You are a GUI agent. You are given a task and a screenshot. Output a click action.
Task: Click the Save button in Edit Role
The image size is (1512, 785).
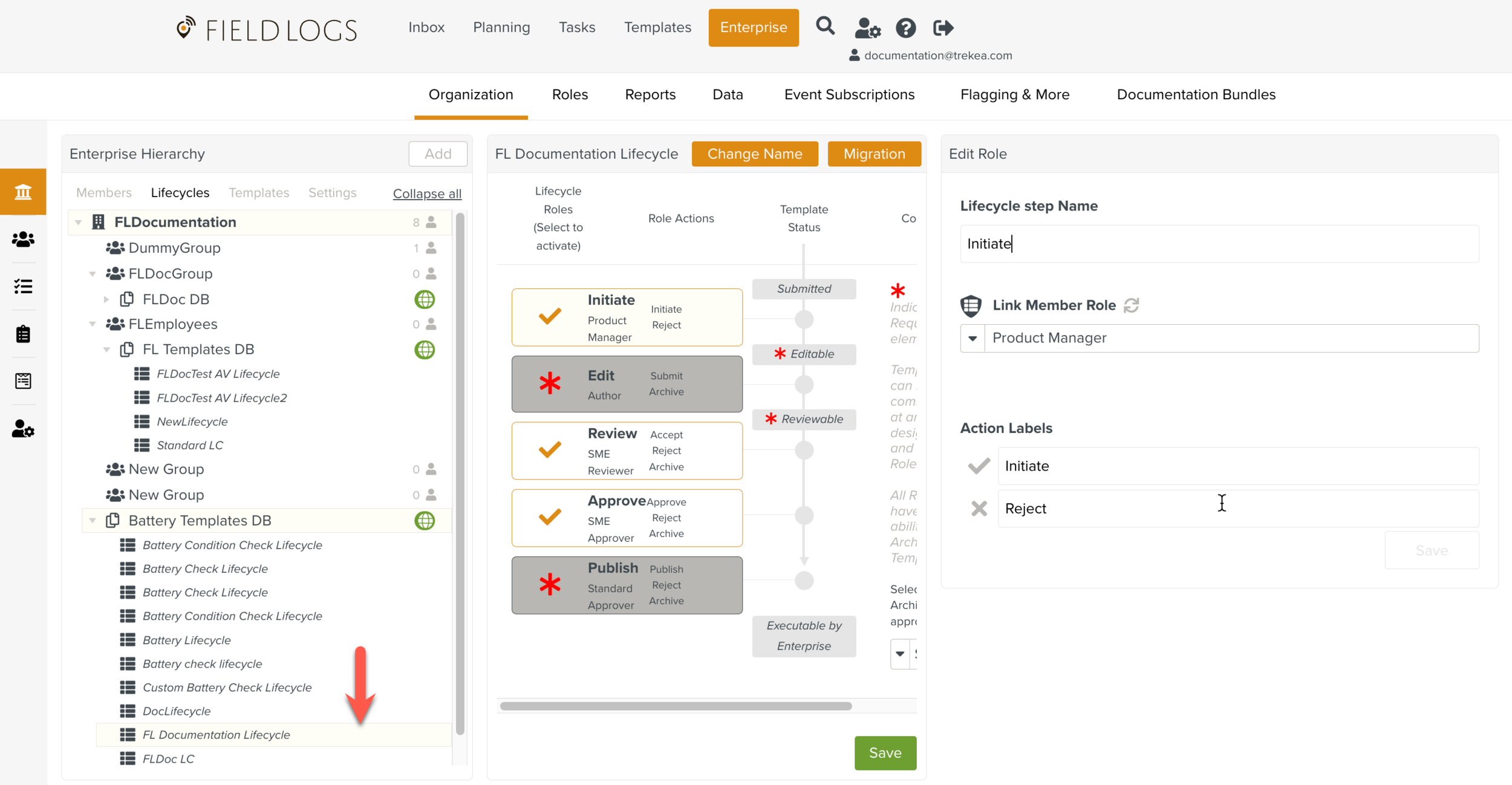1432,550
